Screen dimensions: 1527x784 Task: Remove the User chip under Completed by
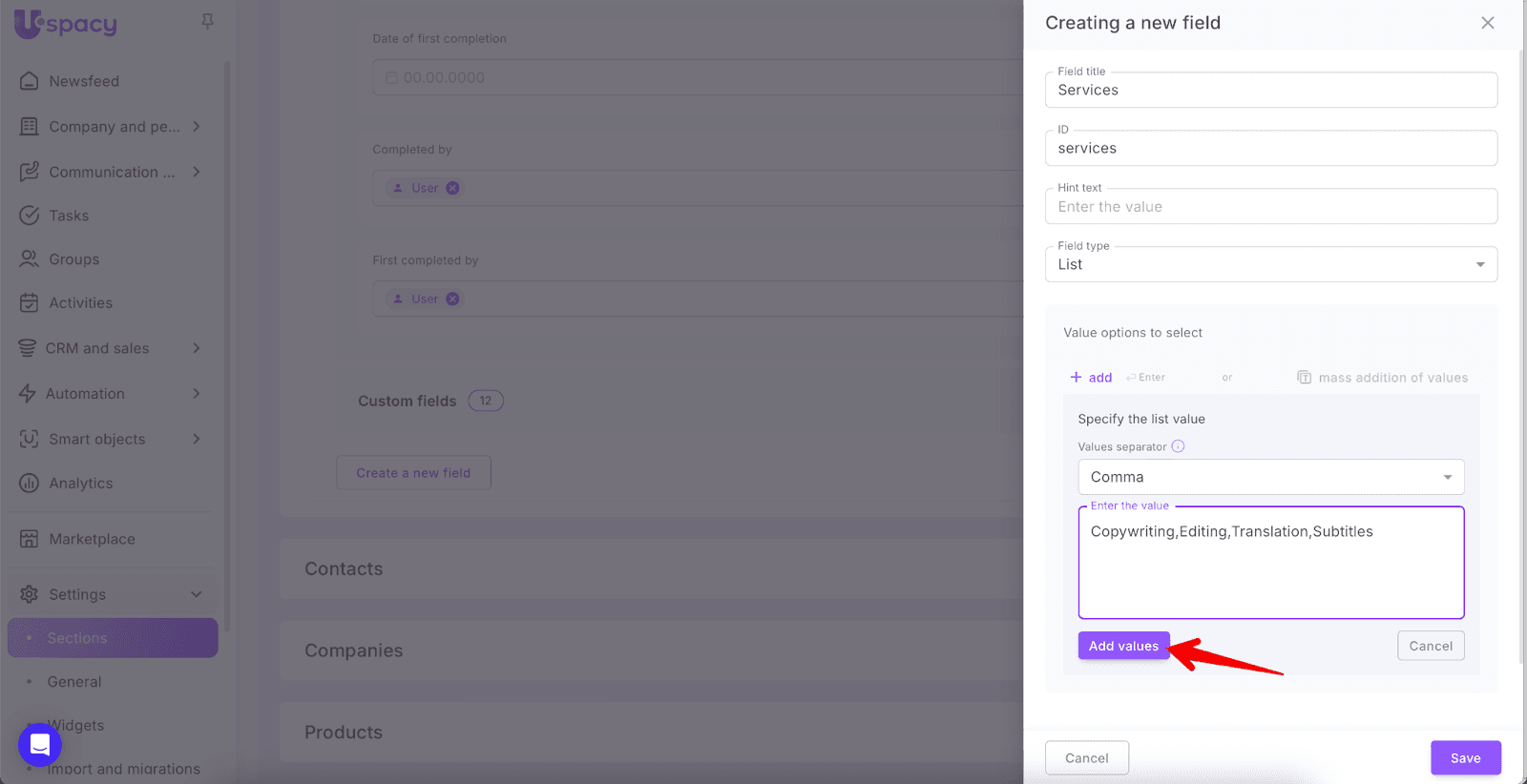453,188
